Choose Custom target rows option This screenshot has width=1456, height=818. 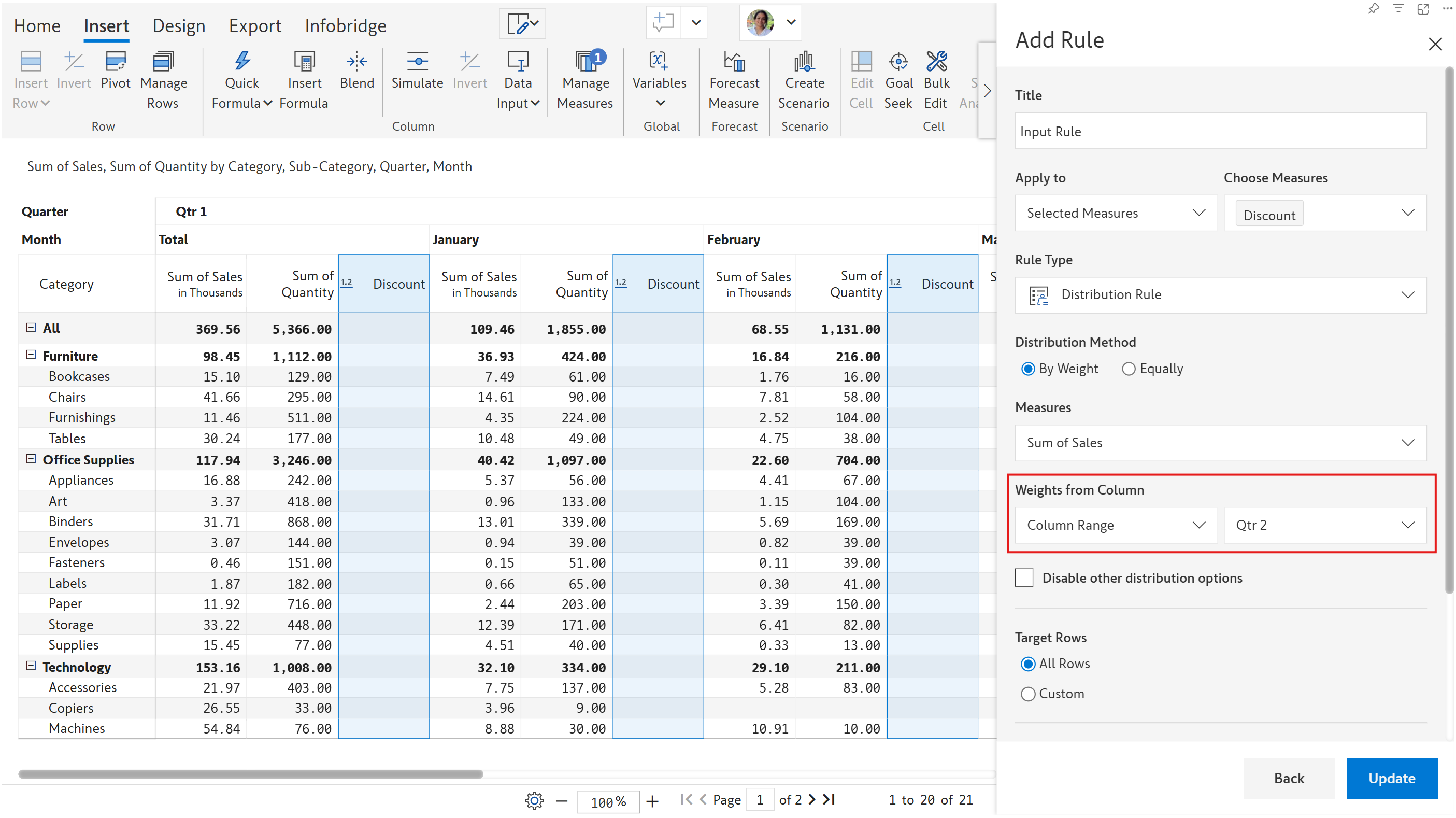pos(1028,694)
